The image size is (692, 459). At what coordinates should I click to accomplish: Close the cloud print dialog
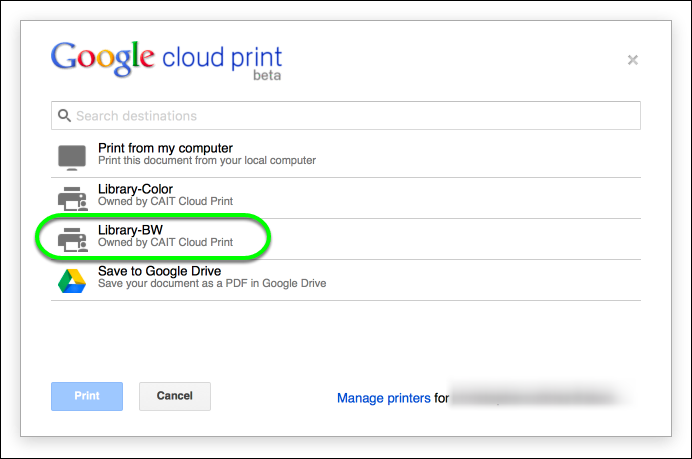pos(633,60)
